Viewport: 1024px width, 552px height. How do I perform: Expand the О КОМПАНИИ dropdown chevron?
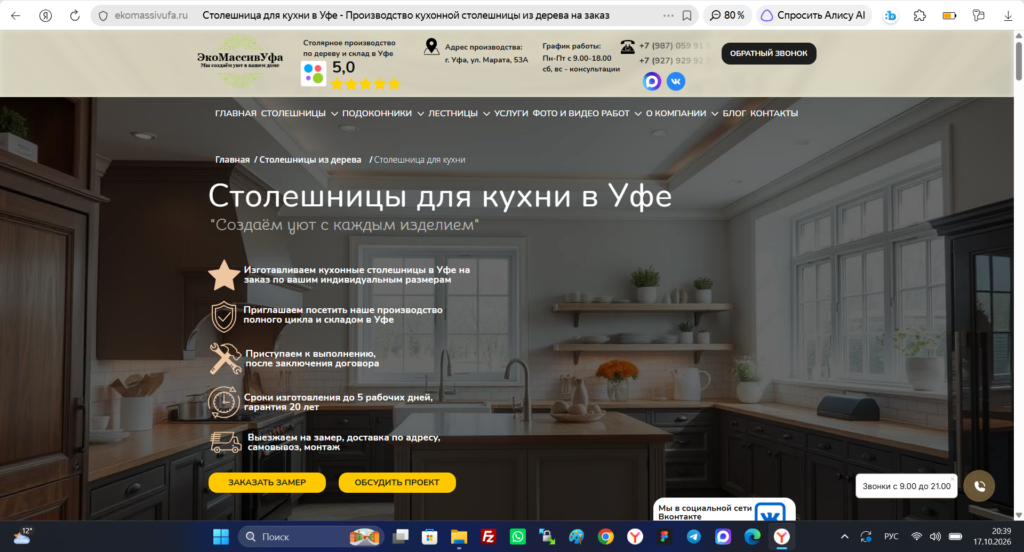(714, 114)
